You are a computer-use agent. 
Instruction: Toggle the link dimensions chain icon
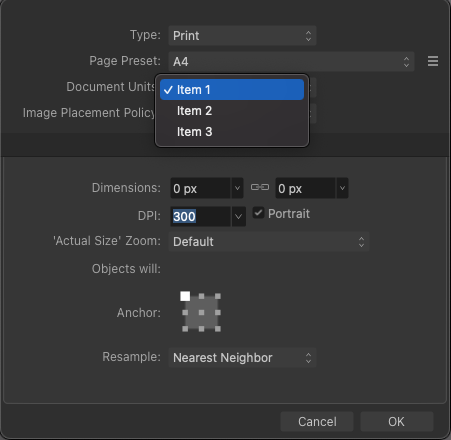(x=260, y=187)
